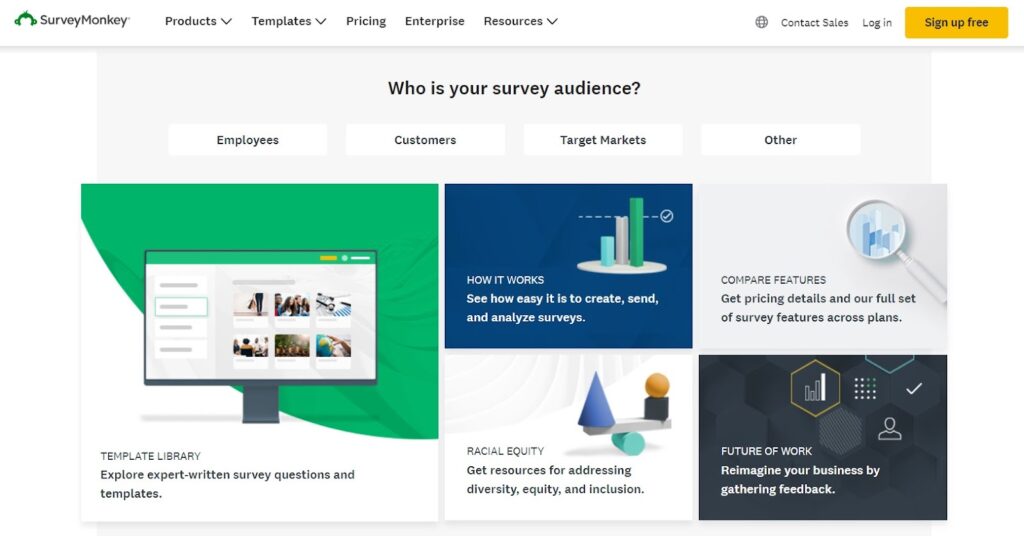Select the Customers audience option

coord(425,140)
